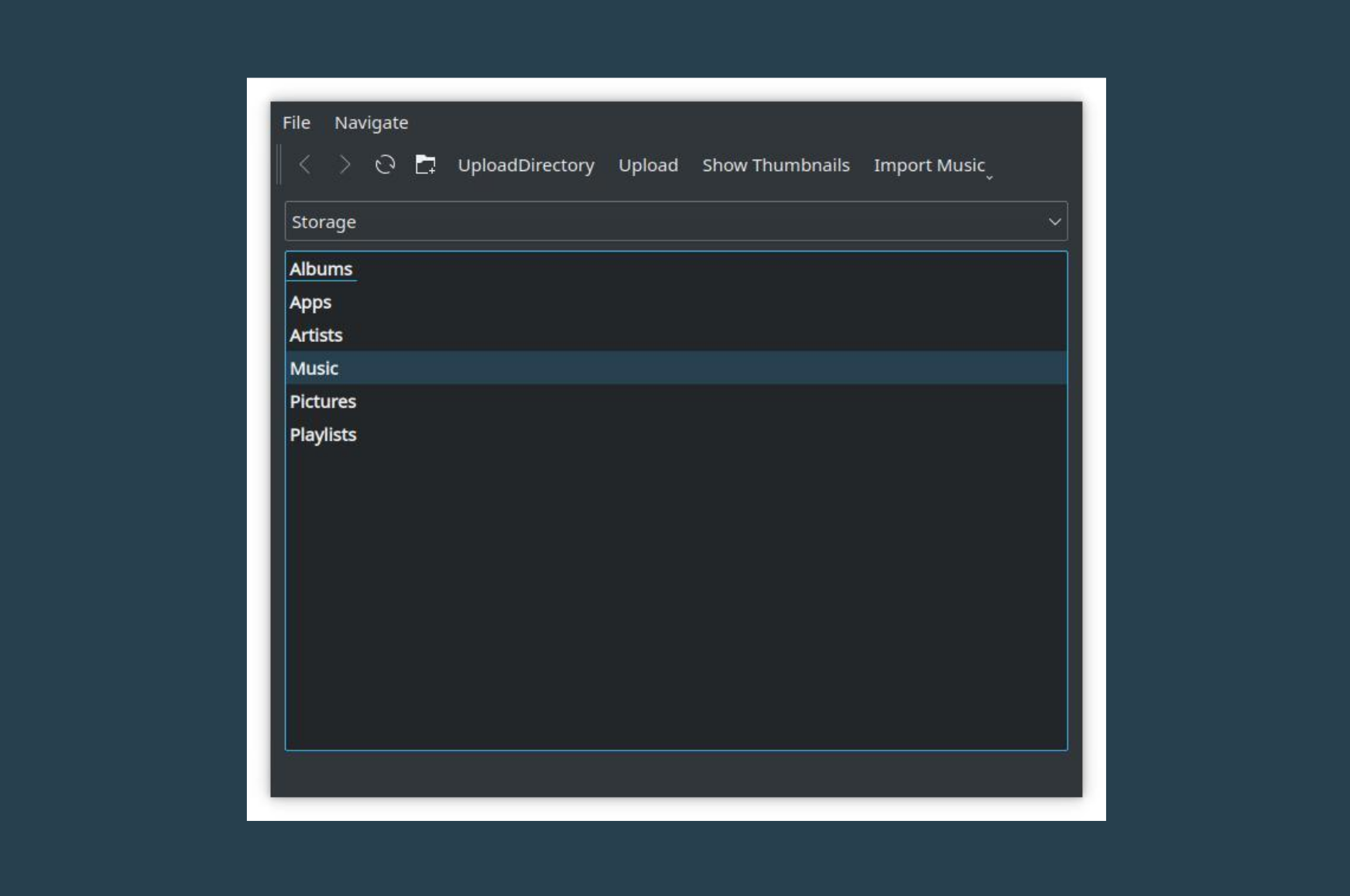Click the Upload button
Screen dimensions: 1350x896
click(649, 165)
